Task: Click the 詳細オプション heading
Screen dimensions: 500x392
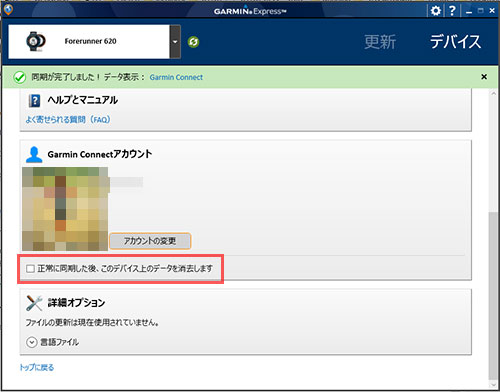Action: point(76,303)
